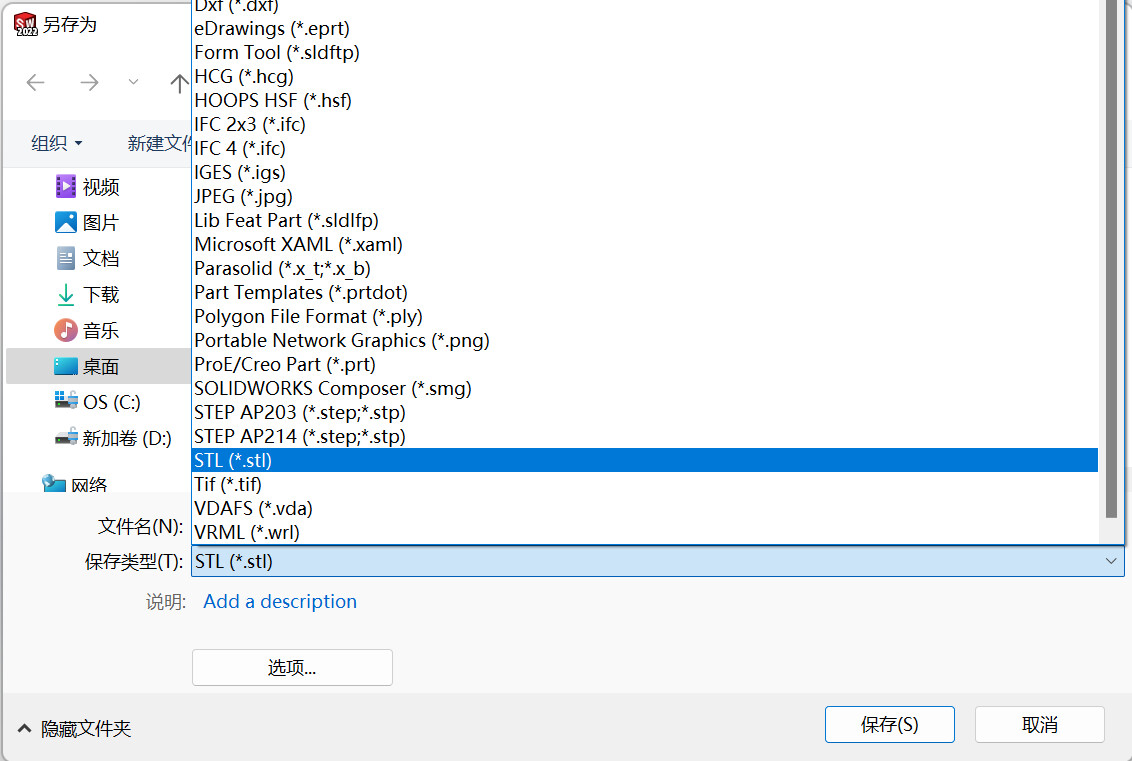Open the Documents (文档) folder
This screenshot has width=1132, height=761.
pyautogui.click(x=100, y=258)
